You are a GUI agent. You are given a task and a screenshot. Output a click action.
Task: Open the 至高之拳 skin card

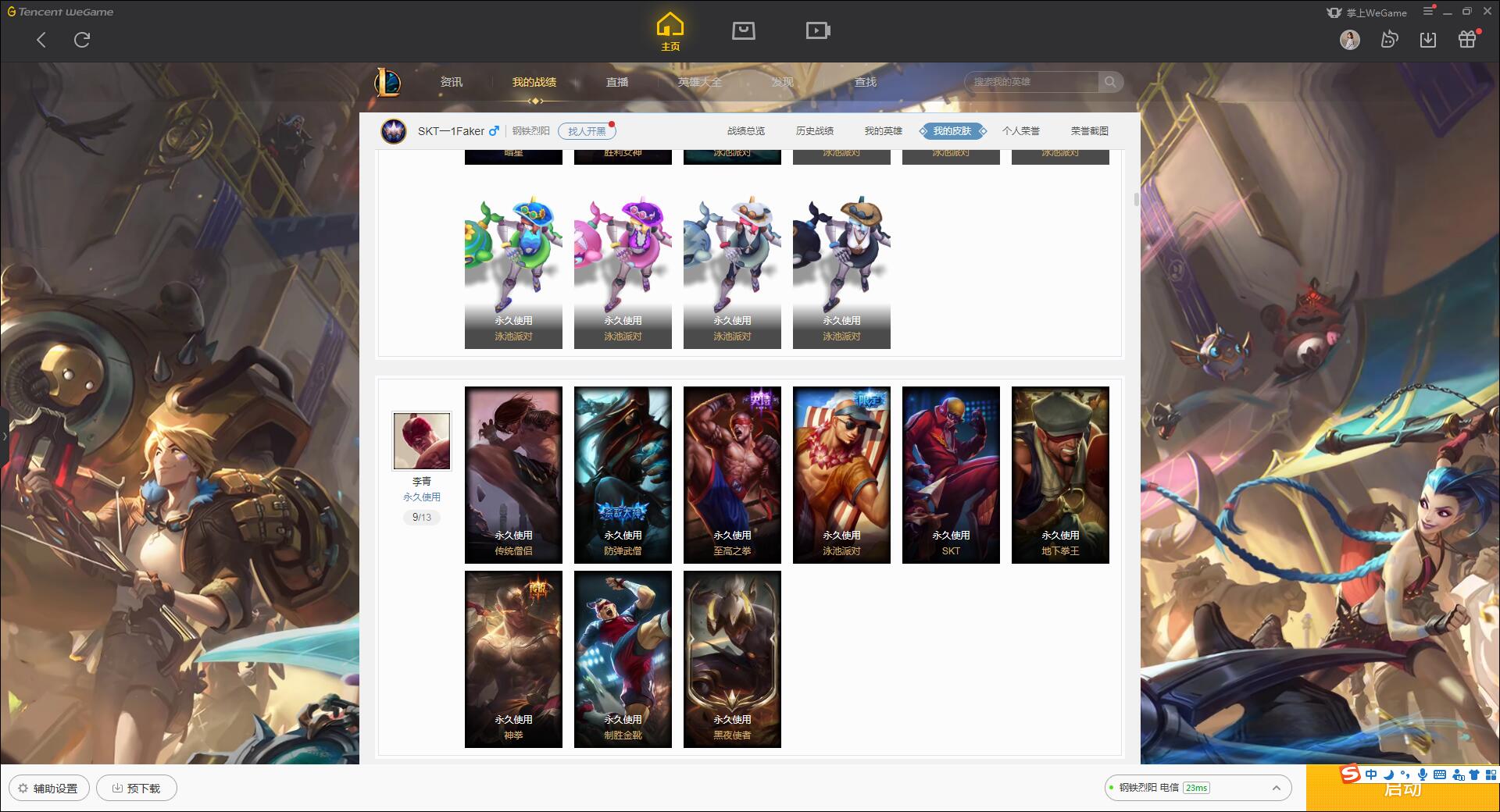point(732,475)
